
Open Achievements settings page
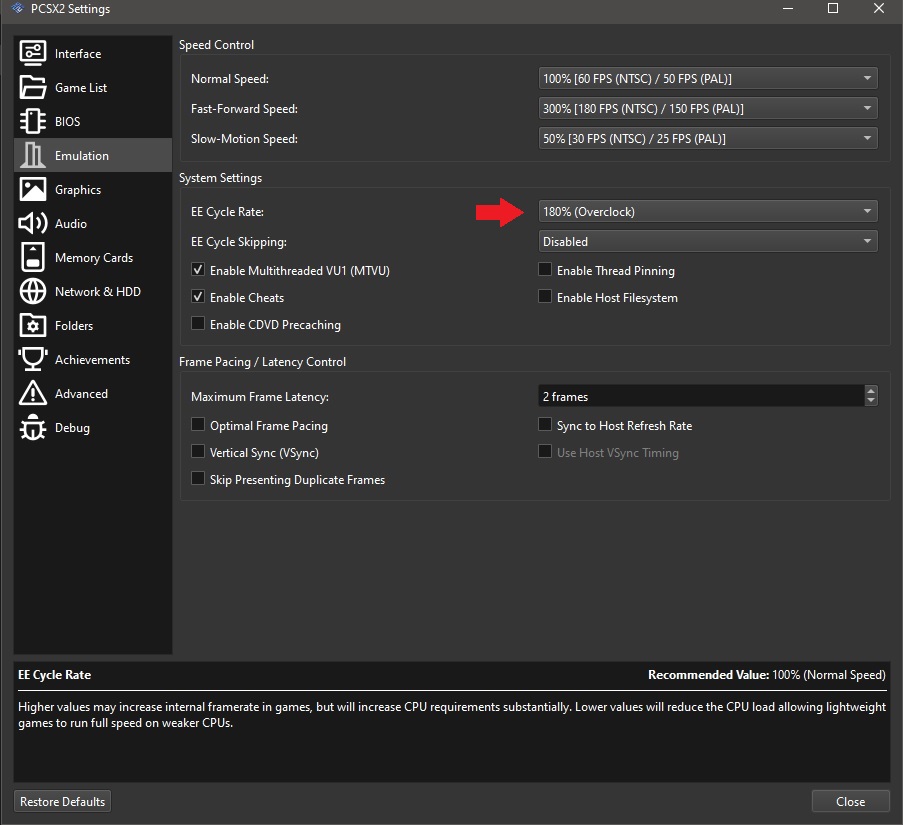click(93, 359)
